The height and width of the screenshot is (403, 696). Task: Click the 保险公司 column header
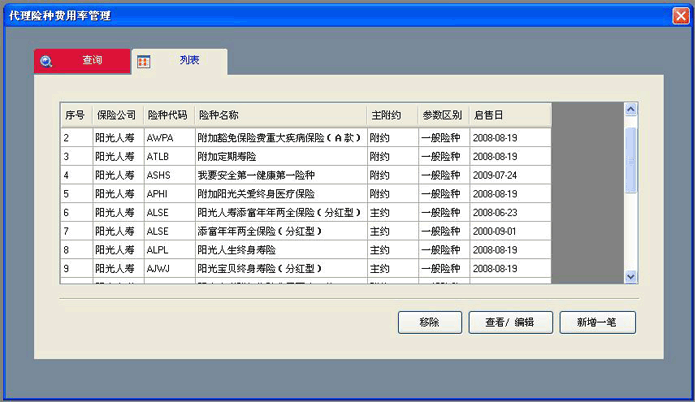pos(118,115)
